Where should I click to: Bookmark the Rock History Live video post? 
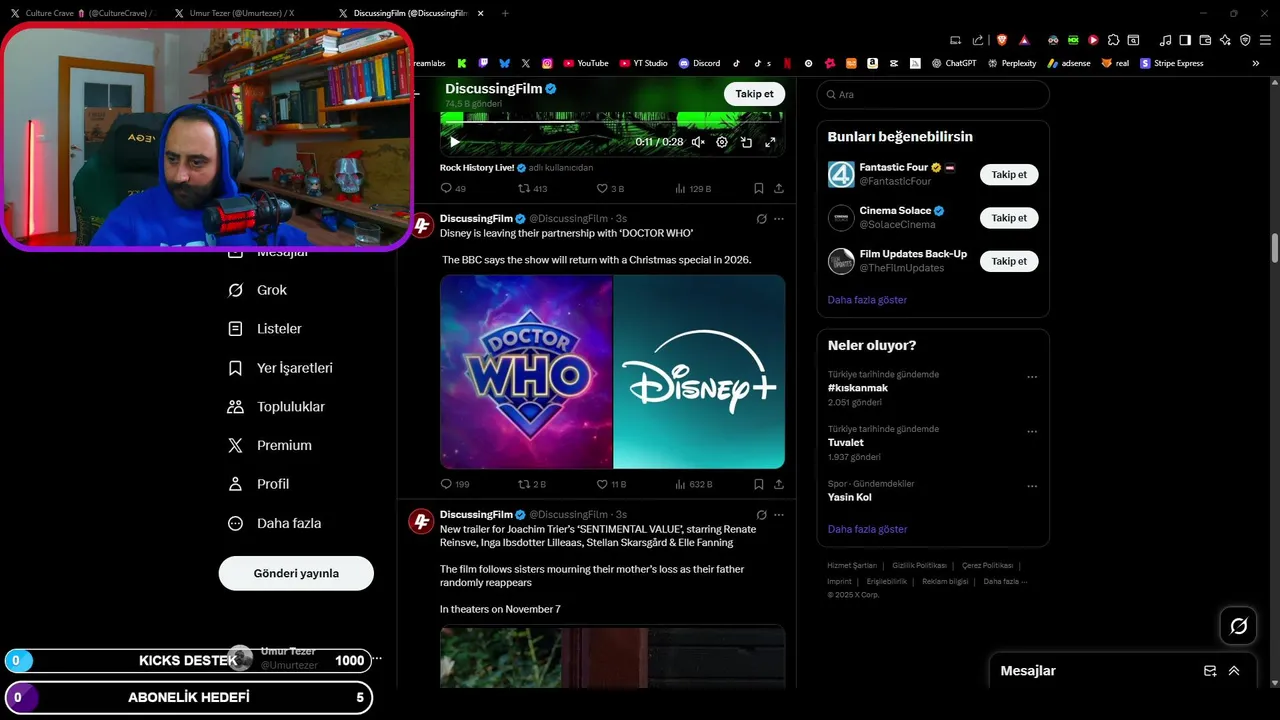tap(759, 188)
